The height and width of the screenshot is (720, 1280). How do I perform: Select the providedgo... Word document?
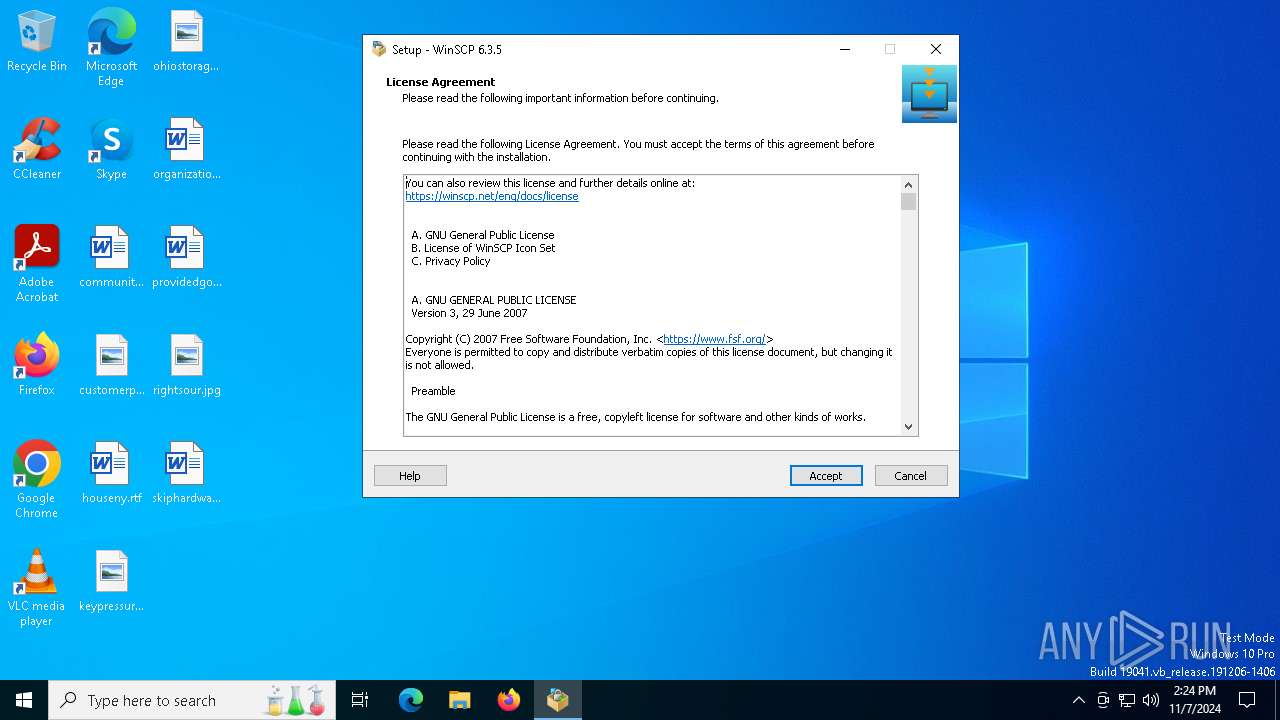186,258
